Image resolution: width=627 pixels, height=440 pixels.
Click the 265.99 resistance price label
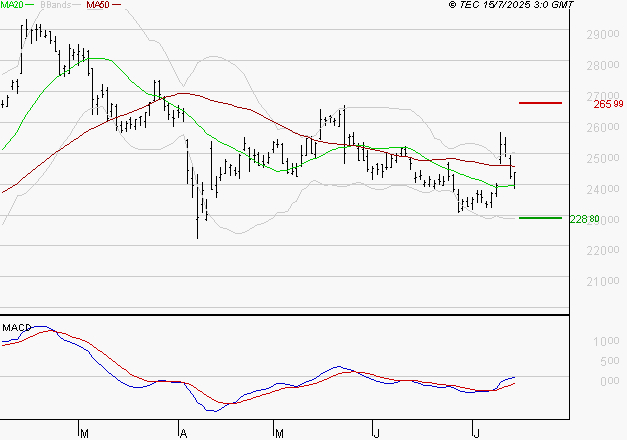pos(608,104)
